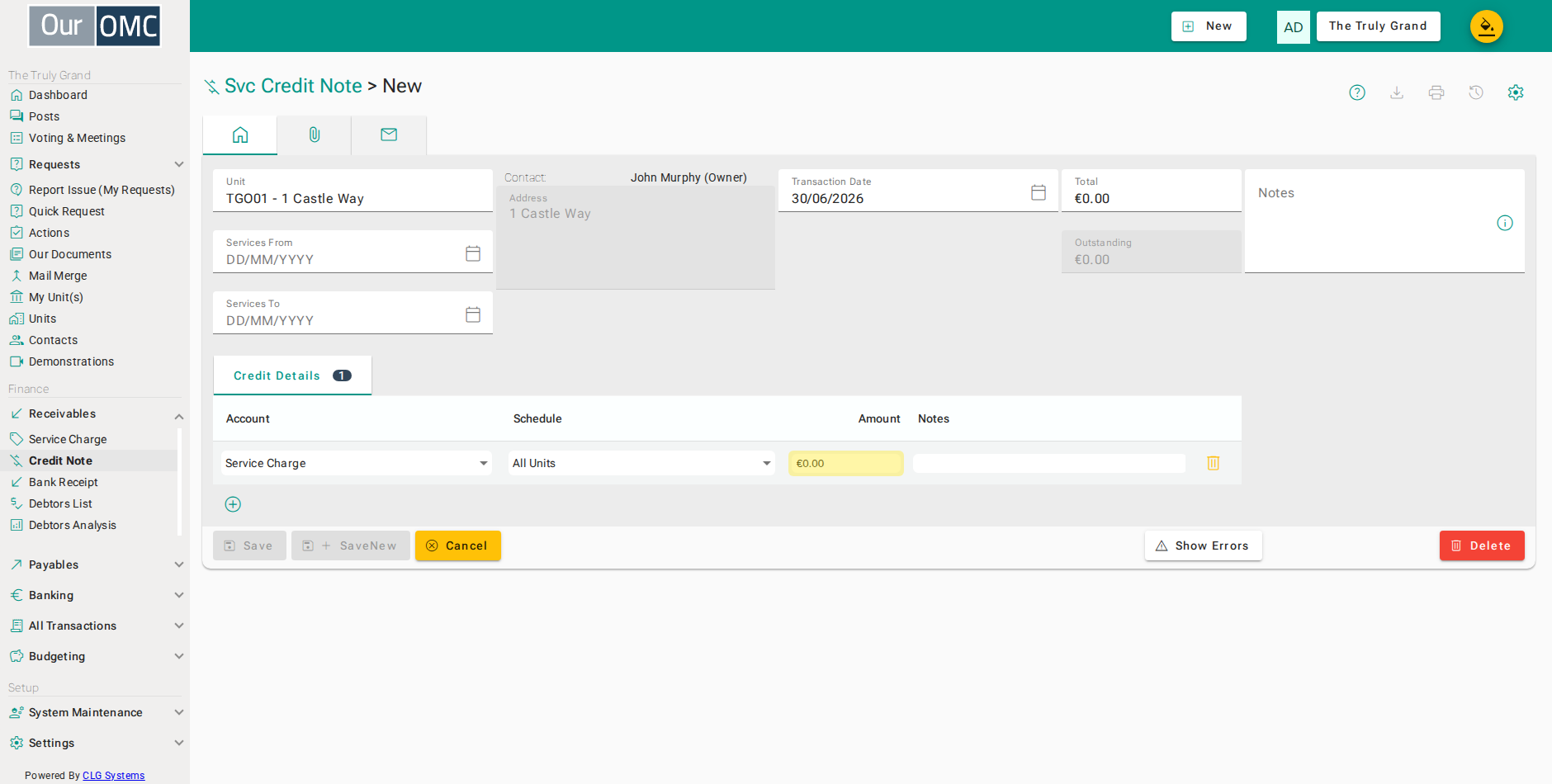The image size is (1552, 784).
Task: Open Dashboard in the sidebar
Action: (58, 95)
